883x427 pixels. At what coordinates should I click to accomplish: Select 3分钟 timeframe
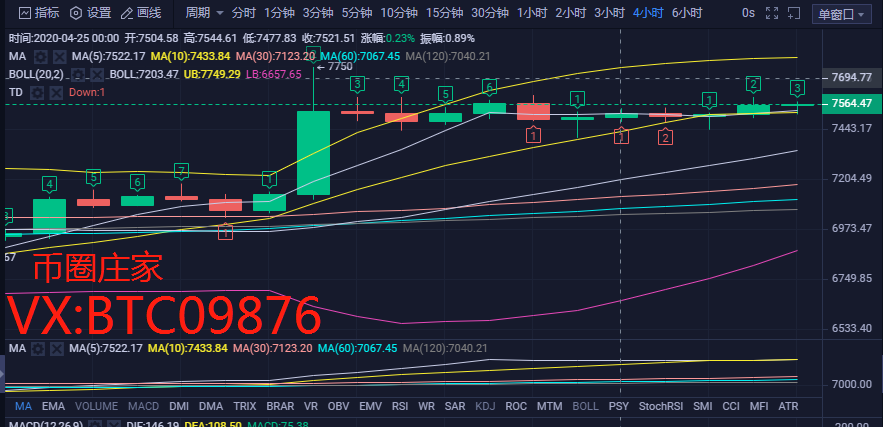(318, 13)
